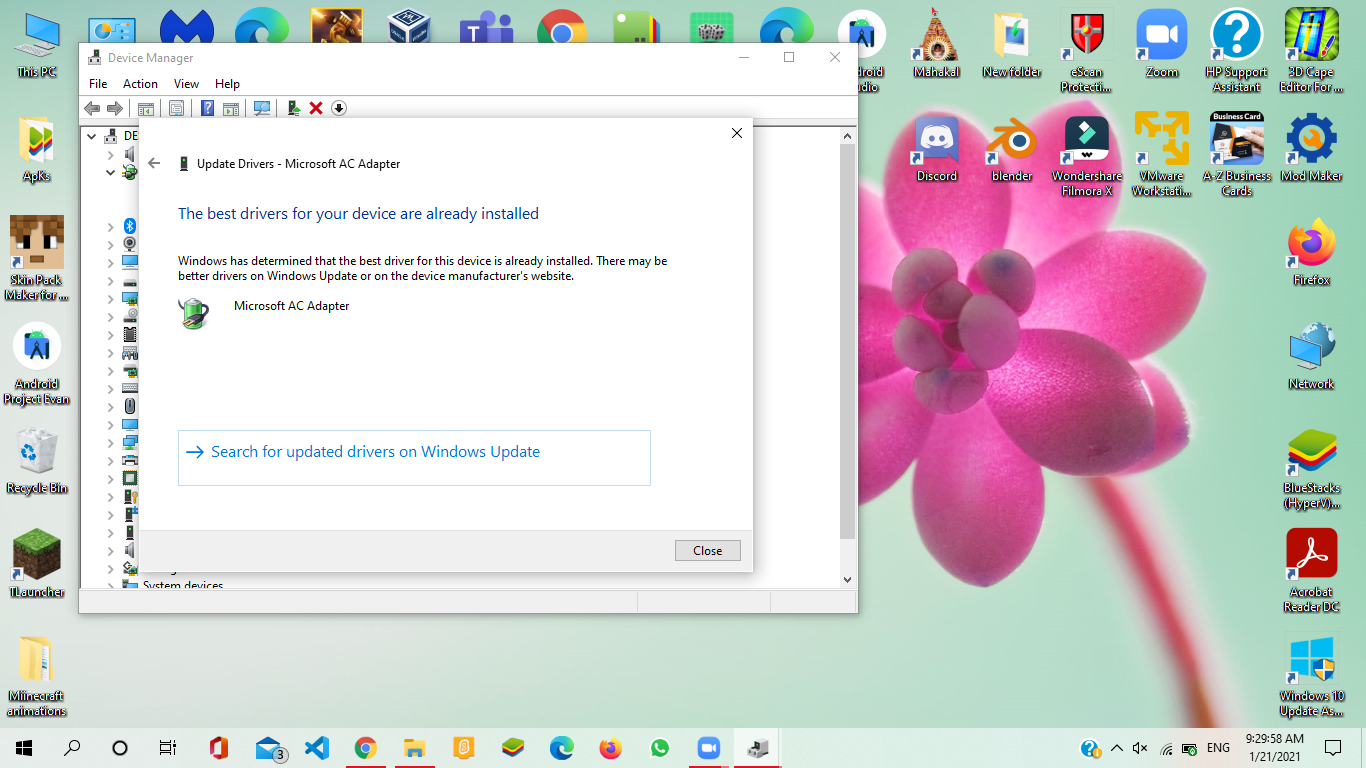Open Discord desktop shortcut
Screen dimensions: 1366x768
click(x=937, y=150)
